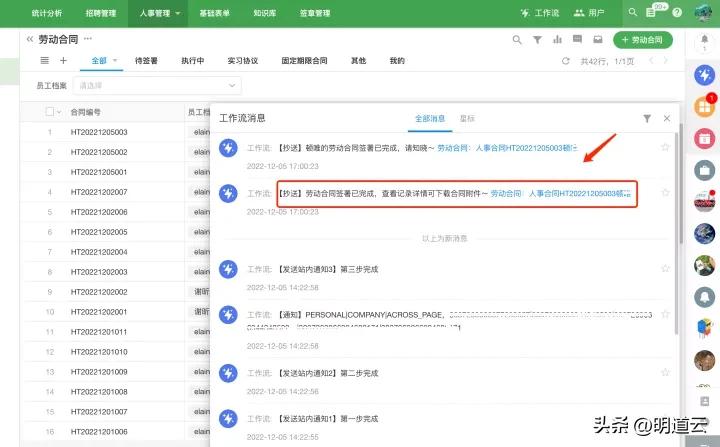Open the dark briefcase icon in right sidebar
The width and height of the screenshot is (720, 447).
(704, 170)
